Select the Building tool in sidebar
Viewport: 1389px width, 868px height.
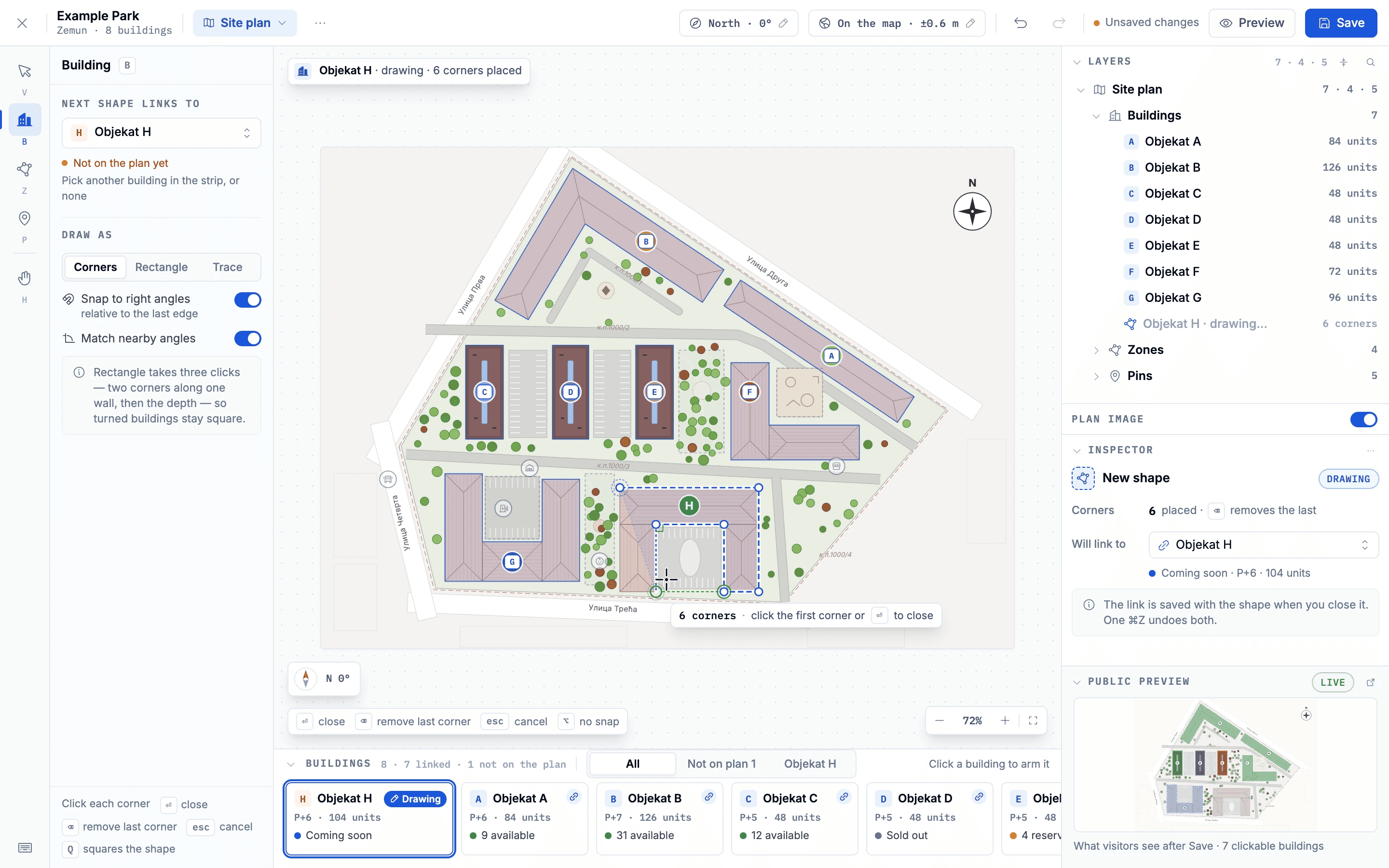click(24, 120)
